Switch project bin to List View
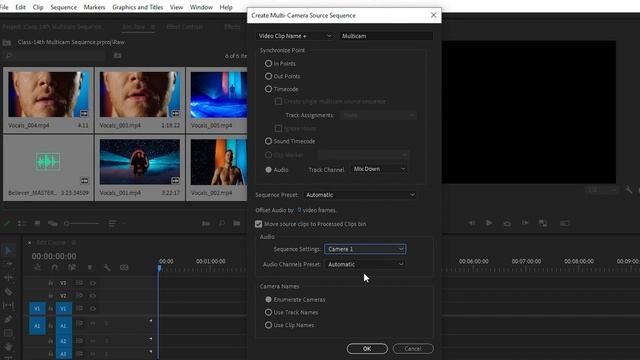This screenshot has width=640, height=360. pyautogui.click(x=22, y=223)
